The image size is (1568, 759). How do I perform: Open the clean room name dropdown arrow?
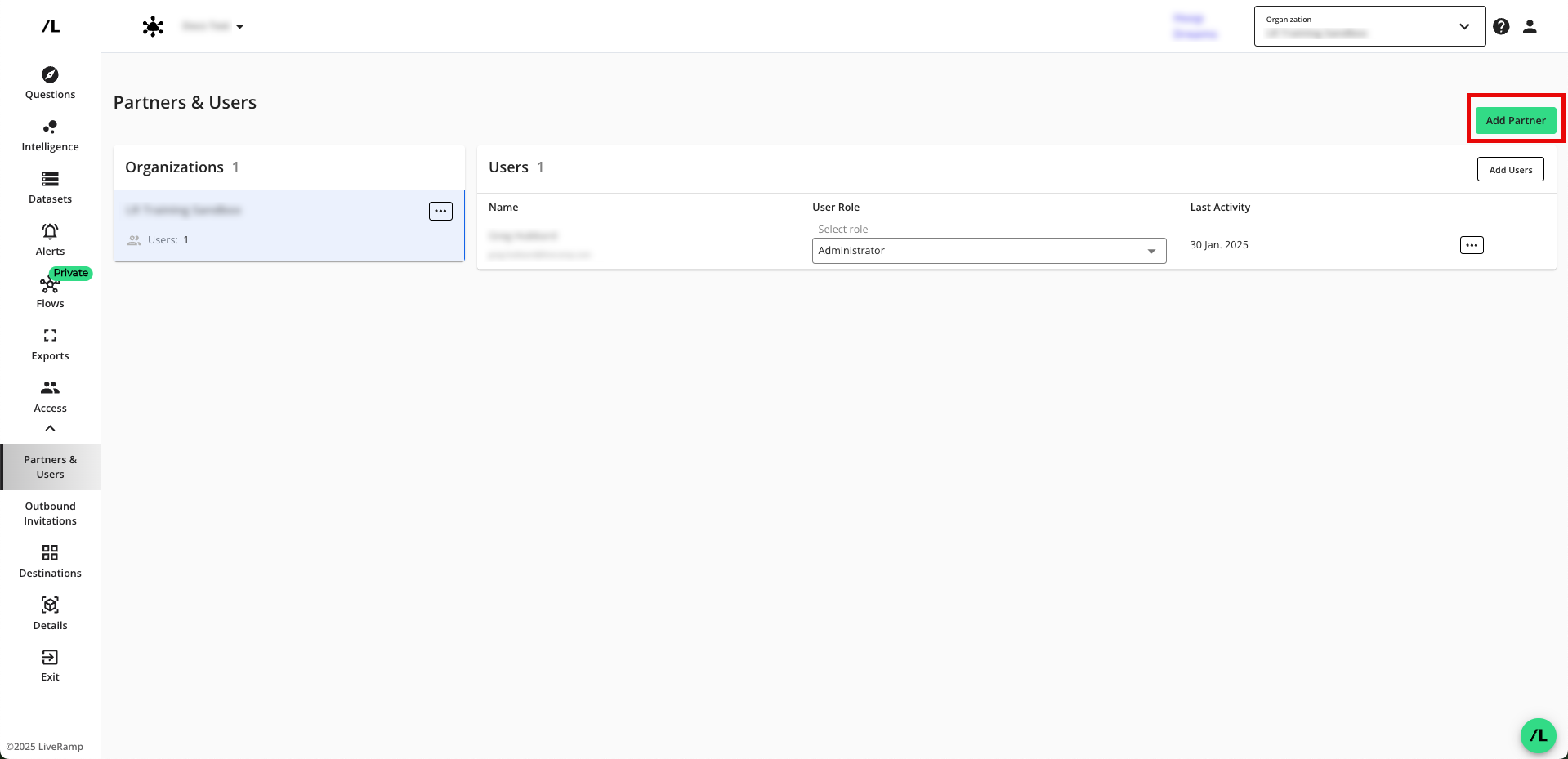pyautogui.click(x=239, y=27)
